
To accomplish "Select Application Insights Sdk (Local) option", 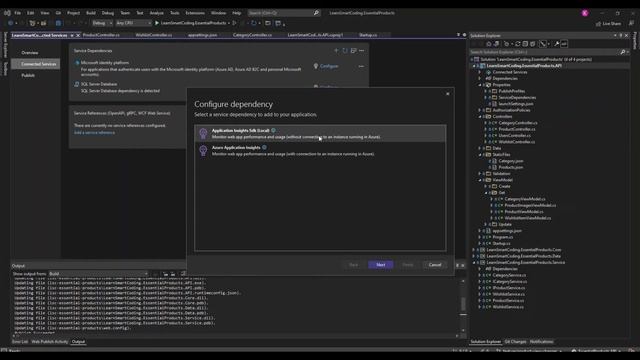I will tap(320, 133).
